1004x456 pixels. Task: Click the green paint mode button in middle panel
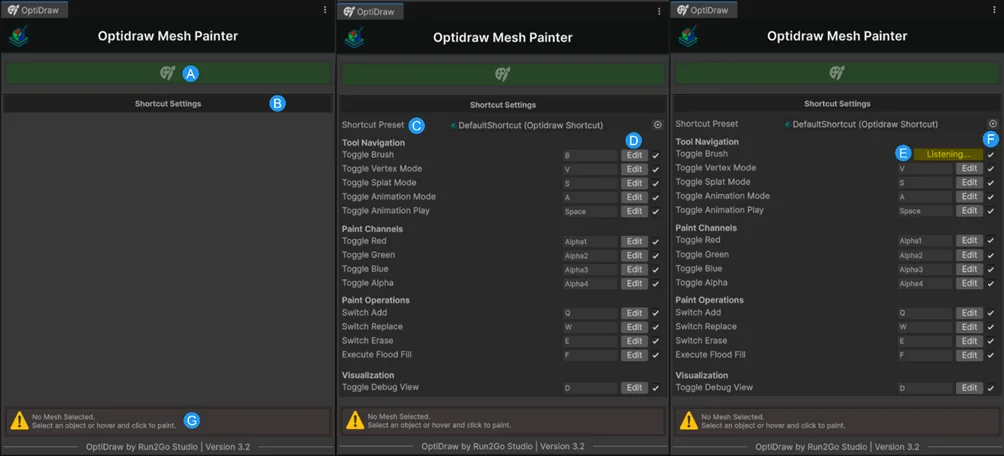point(503,74)
